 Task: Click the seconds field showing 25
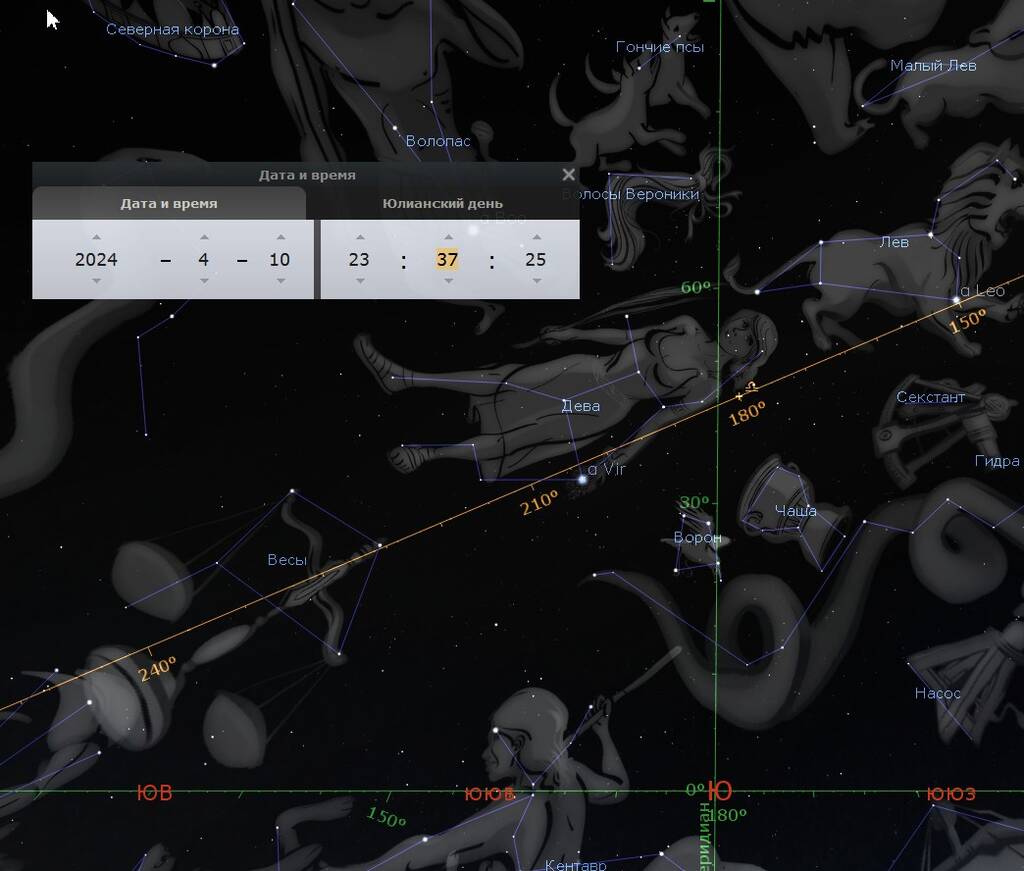[x=536, y=259]
